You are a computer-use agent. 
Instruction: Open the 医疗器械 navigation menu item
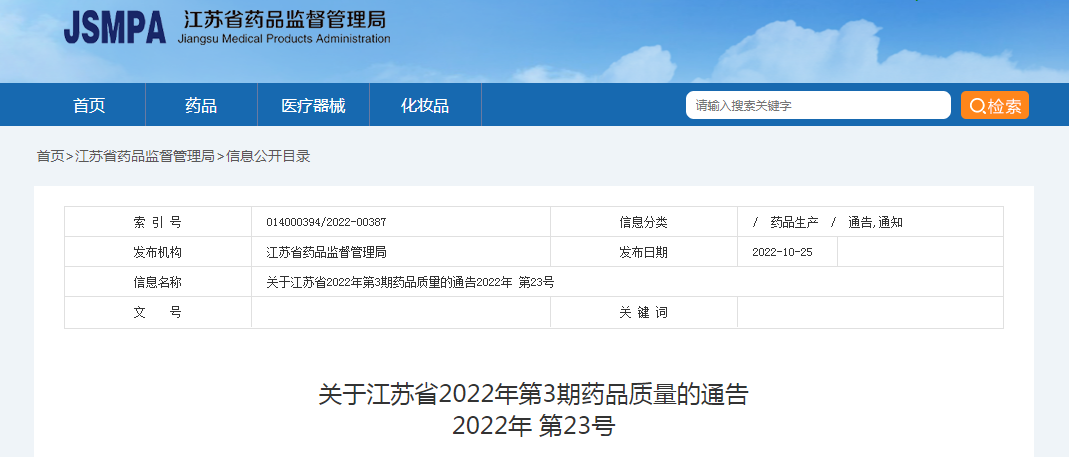click(314, 105)
